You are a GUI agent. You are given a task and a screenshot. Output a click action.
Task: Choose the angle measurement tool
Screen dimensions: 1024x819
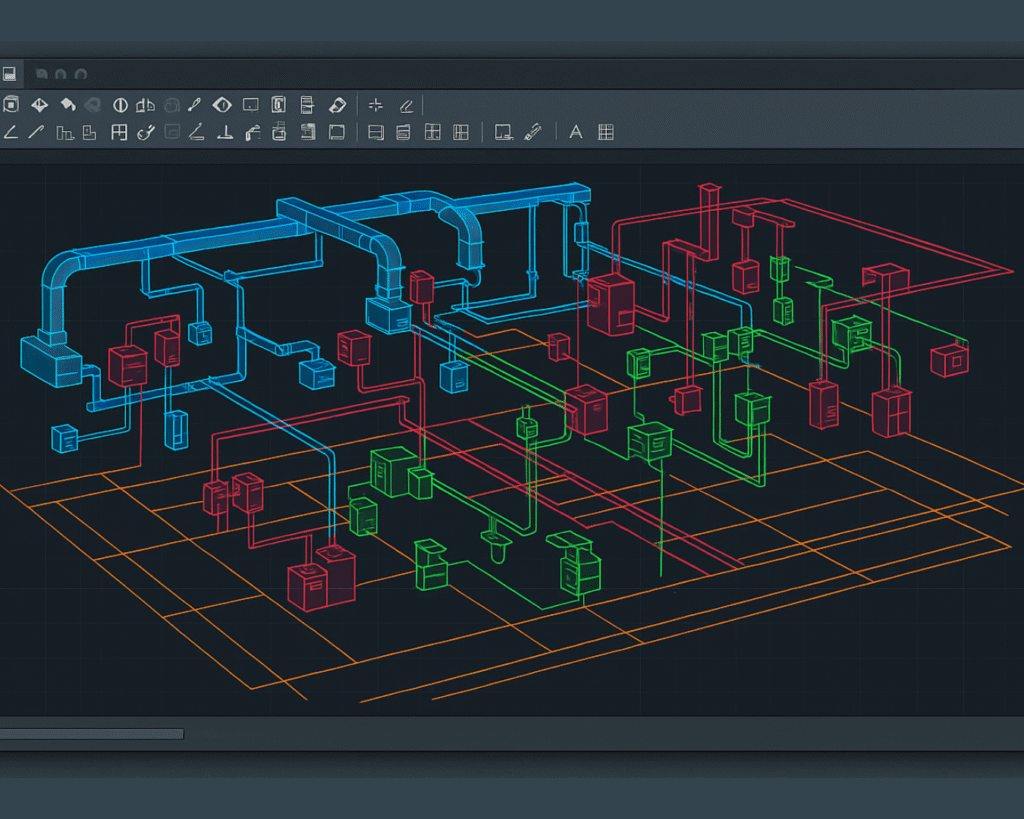(x=10, y=132)
